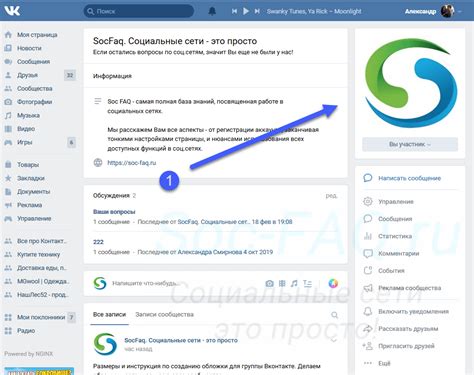474x375 pixels.
Task: Open Сообщества in left menu
Action: coord(35,88)
